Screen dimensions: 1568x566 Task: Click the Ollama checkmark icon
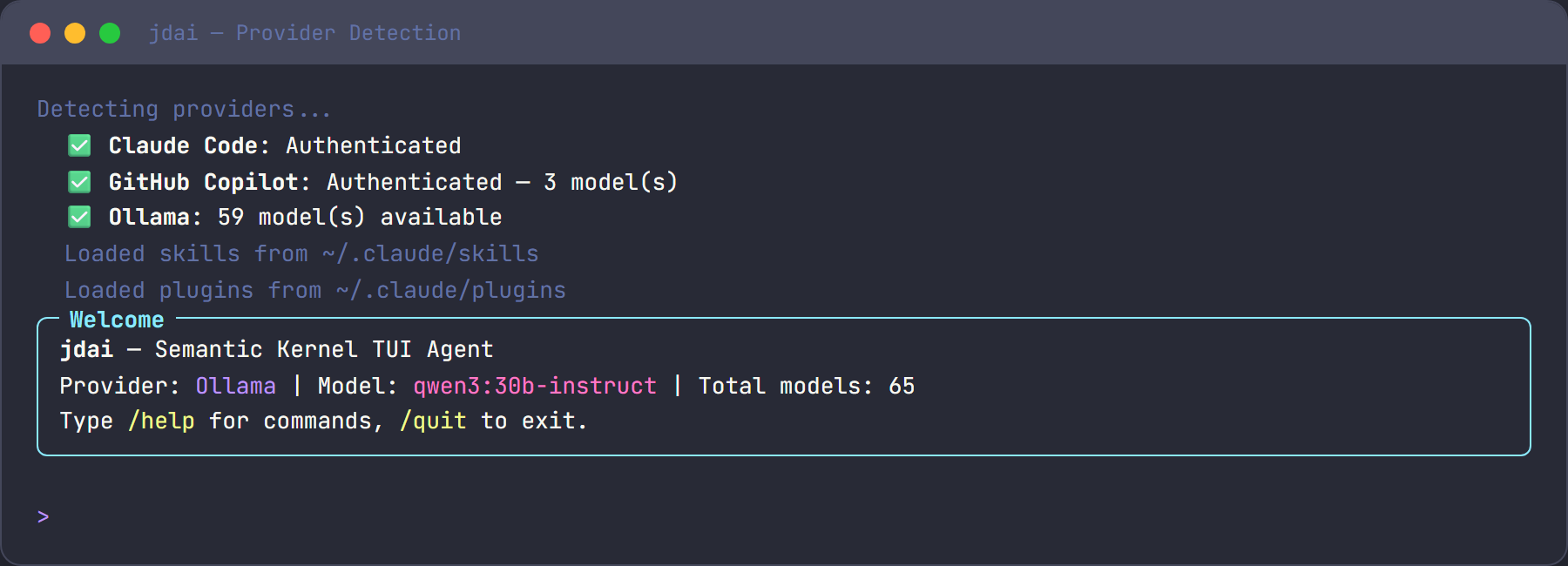coord(79,217)
